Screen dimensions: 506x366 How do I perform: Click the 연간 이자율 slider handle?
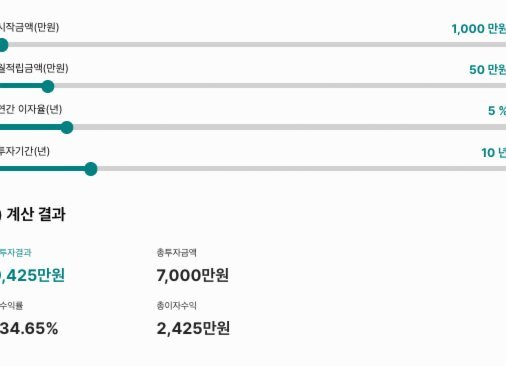[x=67, y=127]
